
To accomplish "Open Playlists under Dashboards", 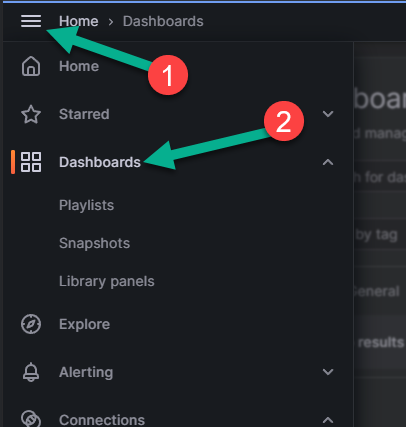I will pyautogui.click(x=86, y=205).
